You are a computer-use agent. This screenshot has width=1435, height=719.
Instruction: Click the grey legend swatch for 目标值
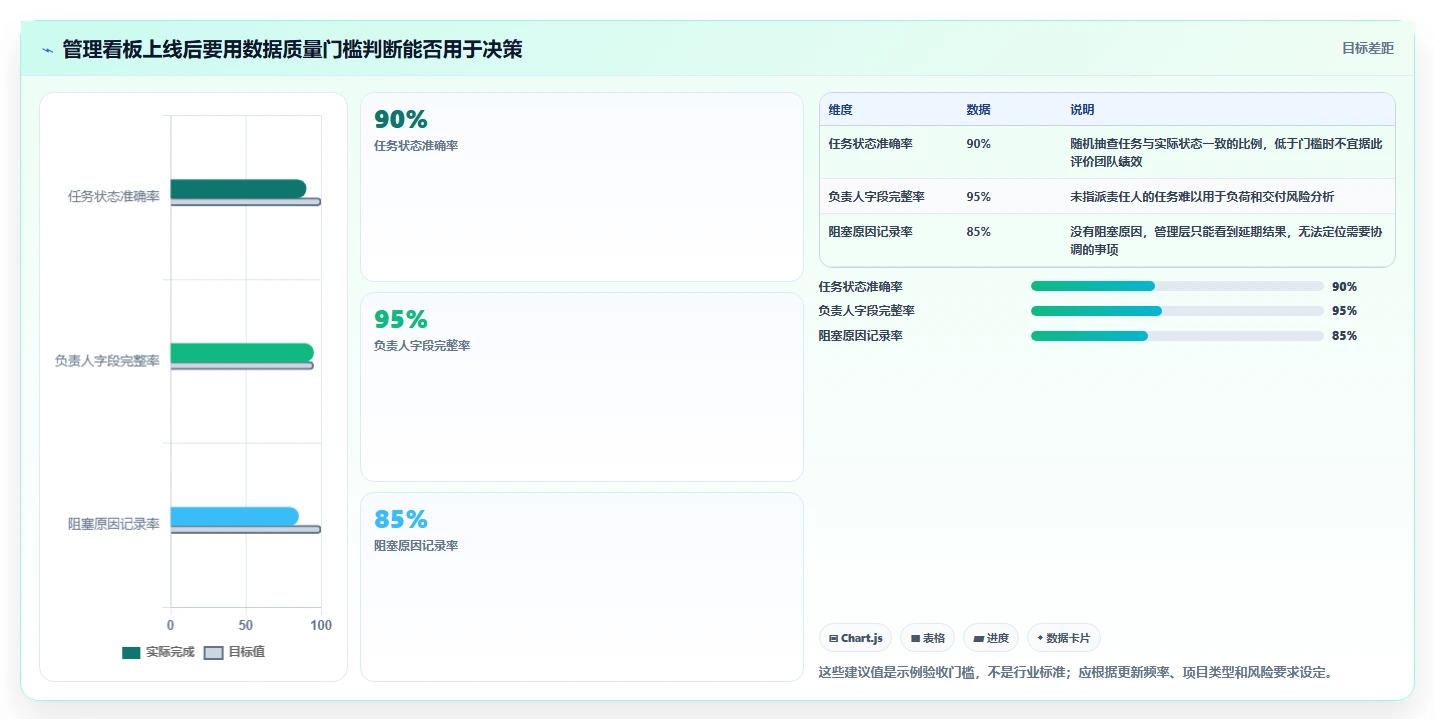[213, 652]
